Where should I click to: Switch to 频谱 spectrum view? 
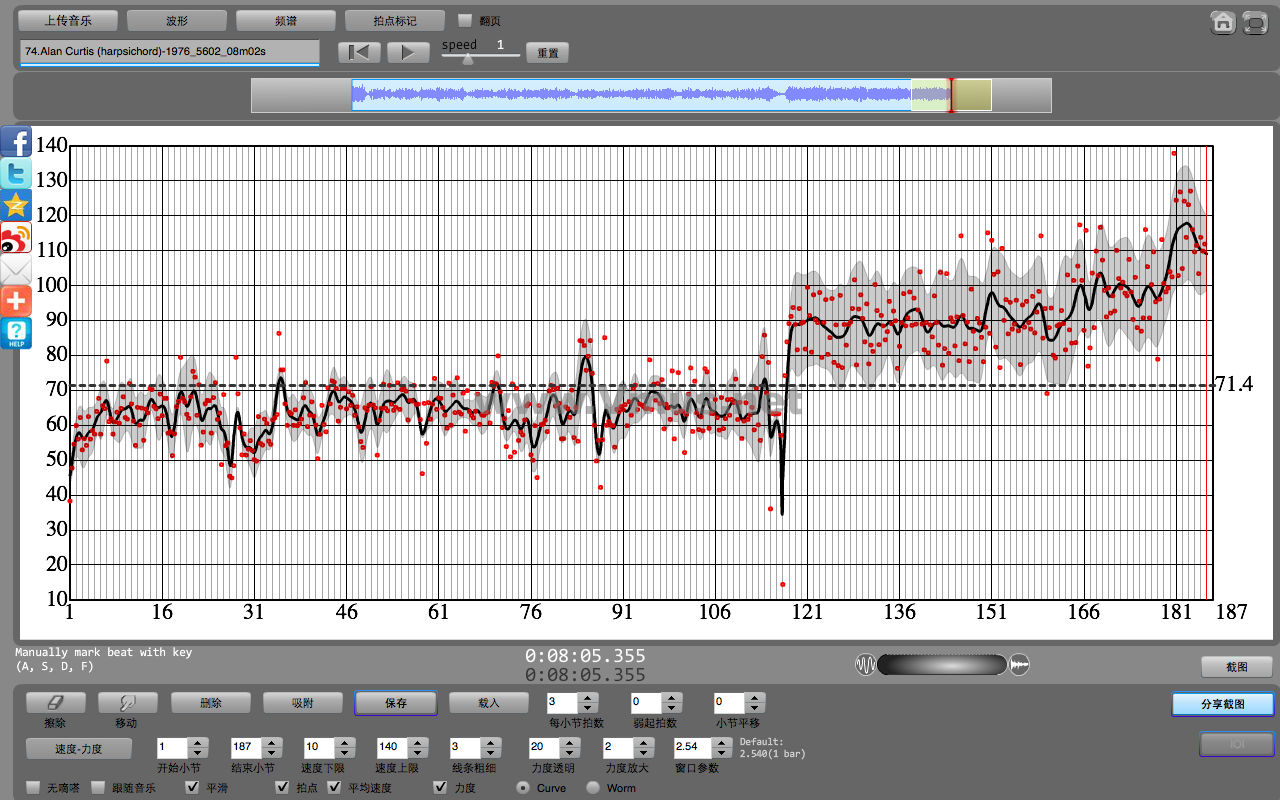point(285,20)
